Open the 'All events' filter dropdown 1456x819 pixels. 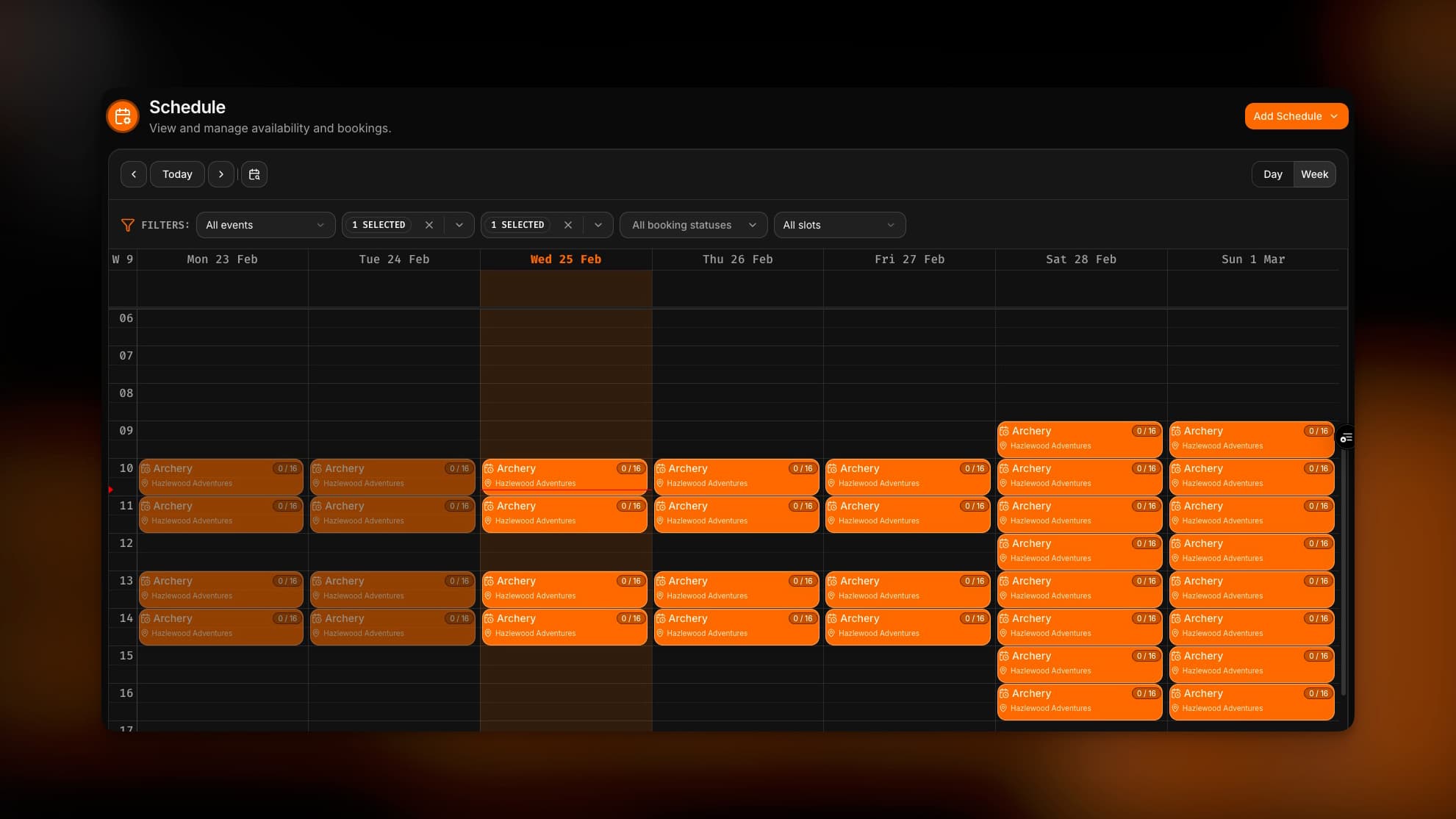(265, 225)
